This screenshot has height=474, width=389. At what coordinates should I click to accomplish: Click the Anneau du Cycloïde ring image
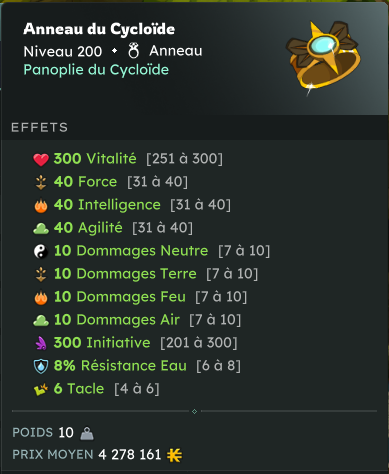click(323, 58)
